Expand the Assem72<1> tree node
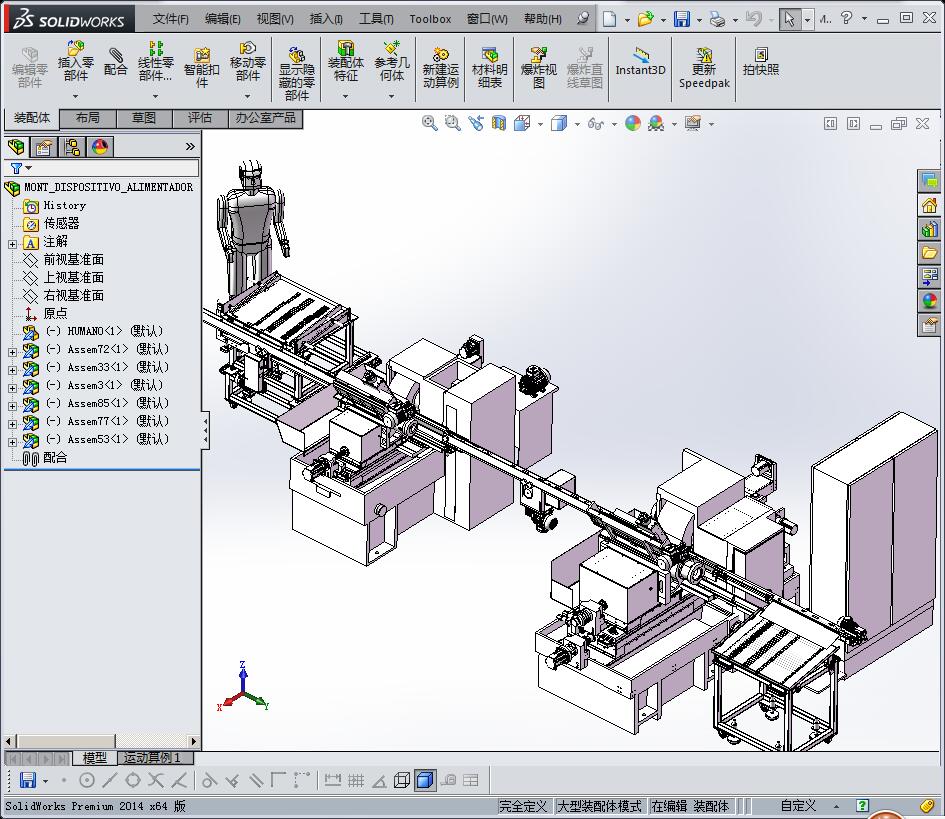 click(x=12, y=351)
